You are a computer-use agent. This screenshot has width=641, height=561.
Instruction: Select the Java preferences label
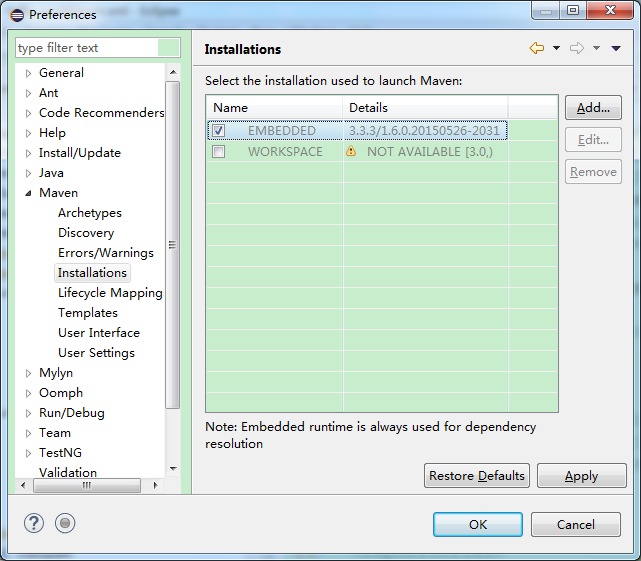(51, 173)
